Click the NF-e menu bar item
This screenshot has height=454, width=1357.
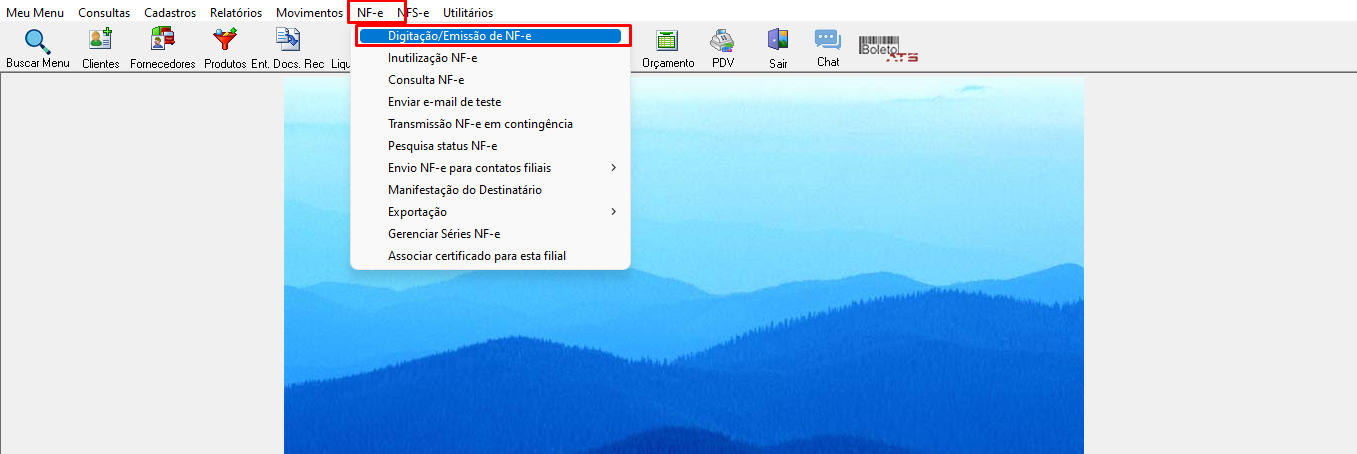(370, 13)
